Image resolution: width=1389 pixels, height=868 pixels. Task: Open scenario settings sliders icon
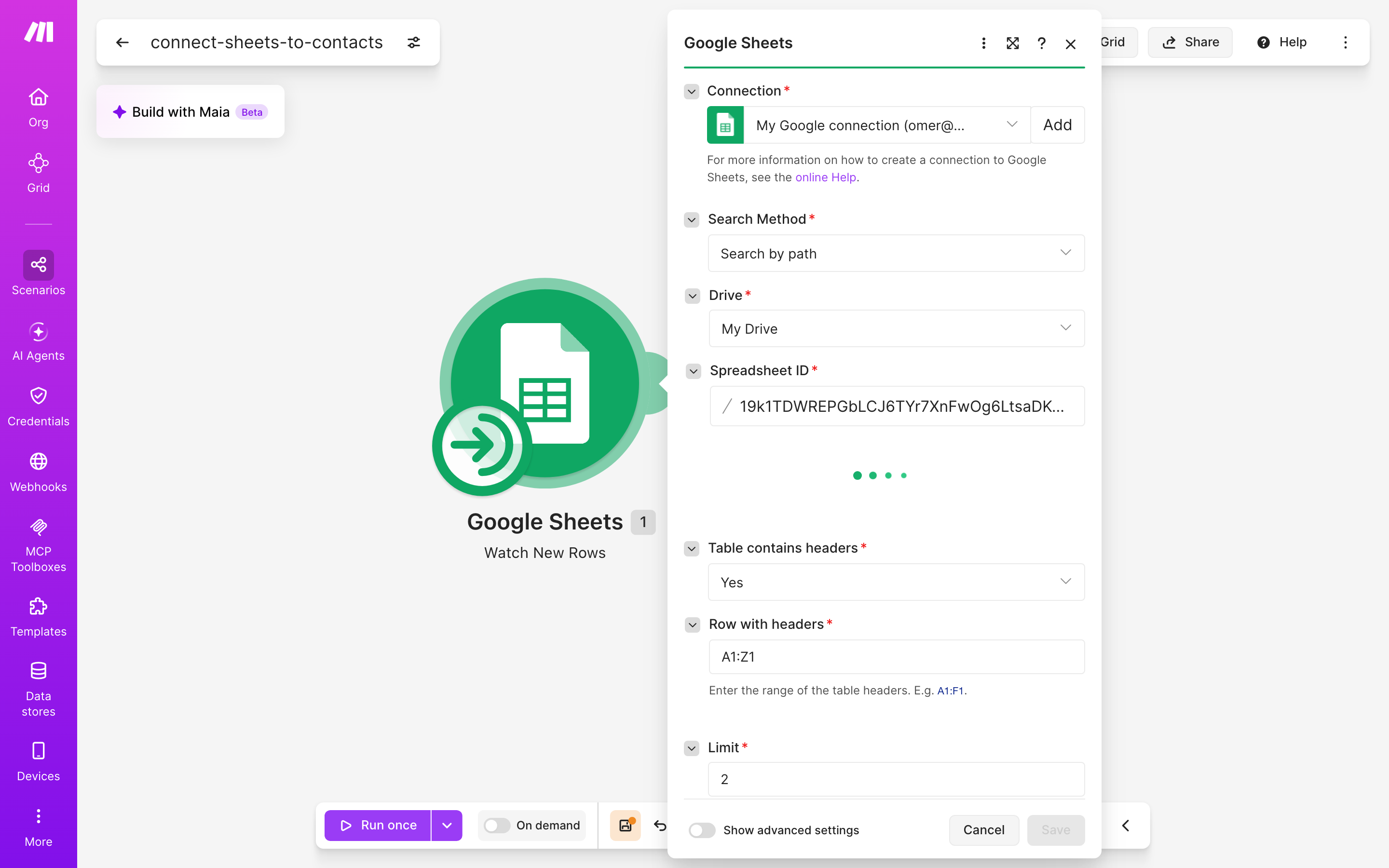click(x=414, y=42)
